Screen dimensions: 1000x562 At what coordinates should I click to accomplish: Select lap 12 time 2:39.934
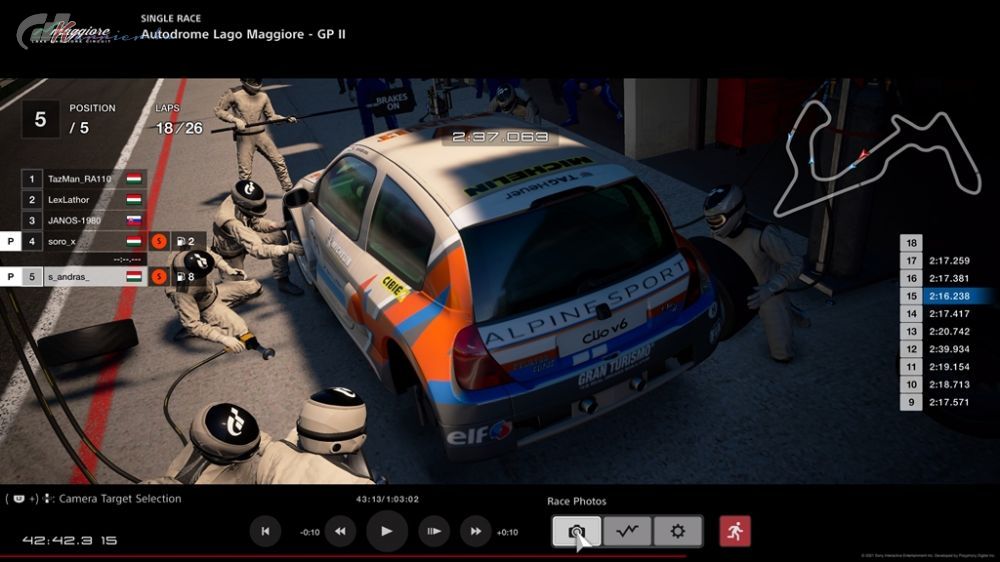(937, 349)
